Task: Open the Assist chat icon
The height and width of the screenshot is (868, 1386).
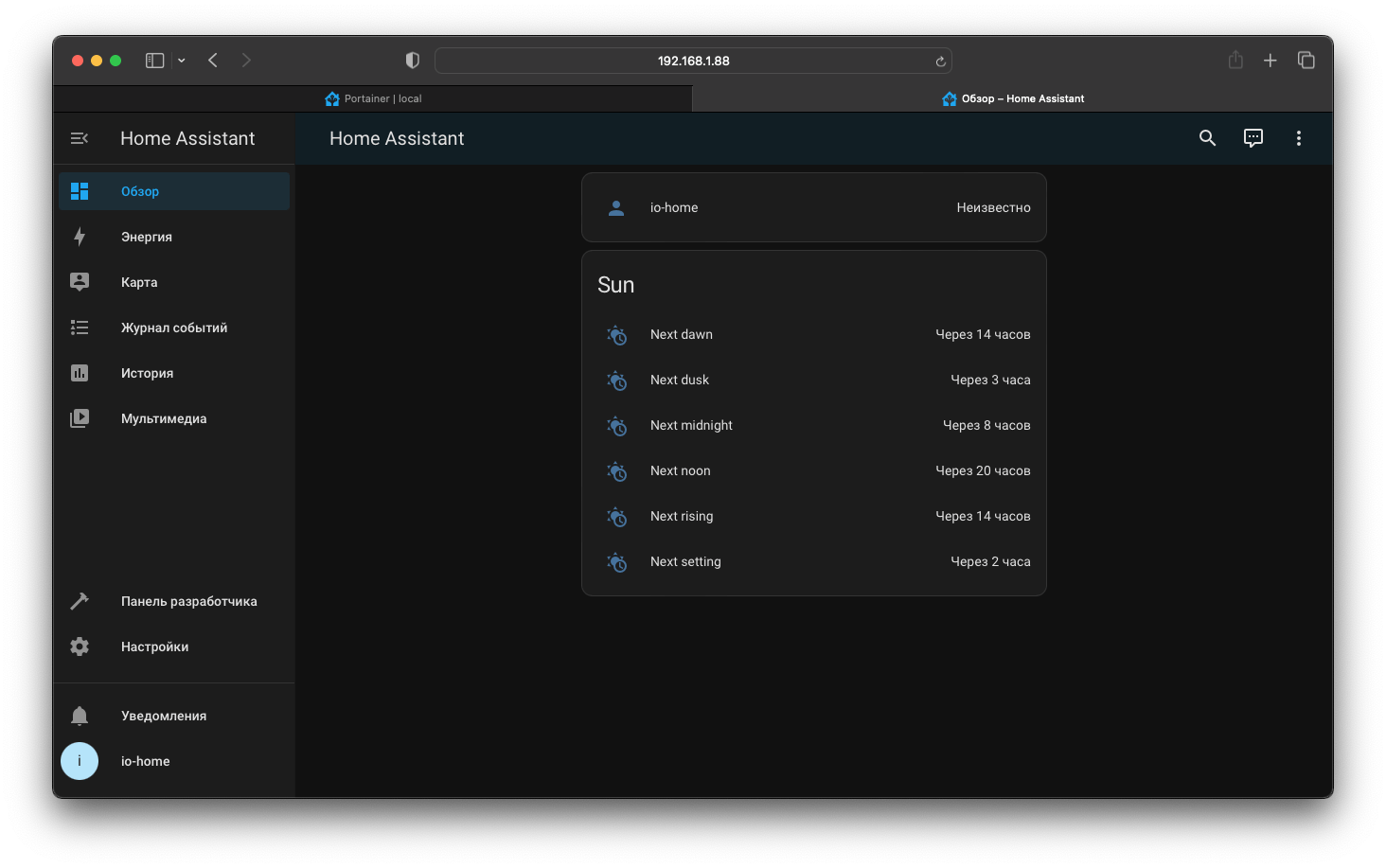Action: [x=1253, y=138]
